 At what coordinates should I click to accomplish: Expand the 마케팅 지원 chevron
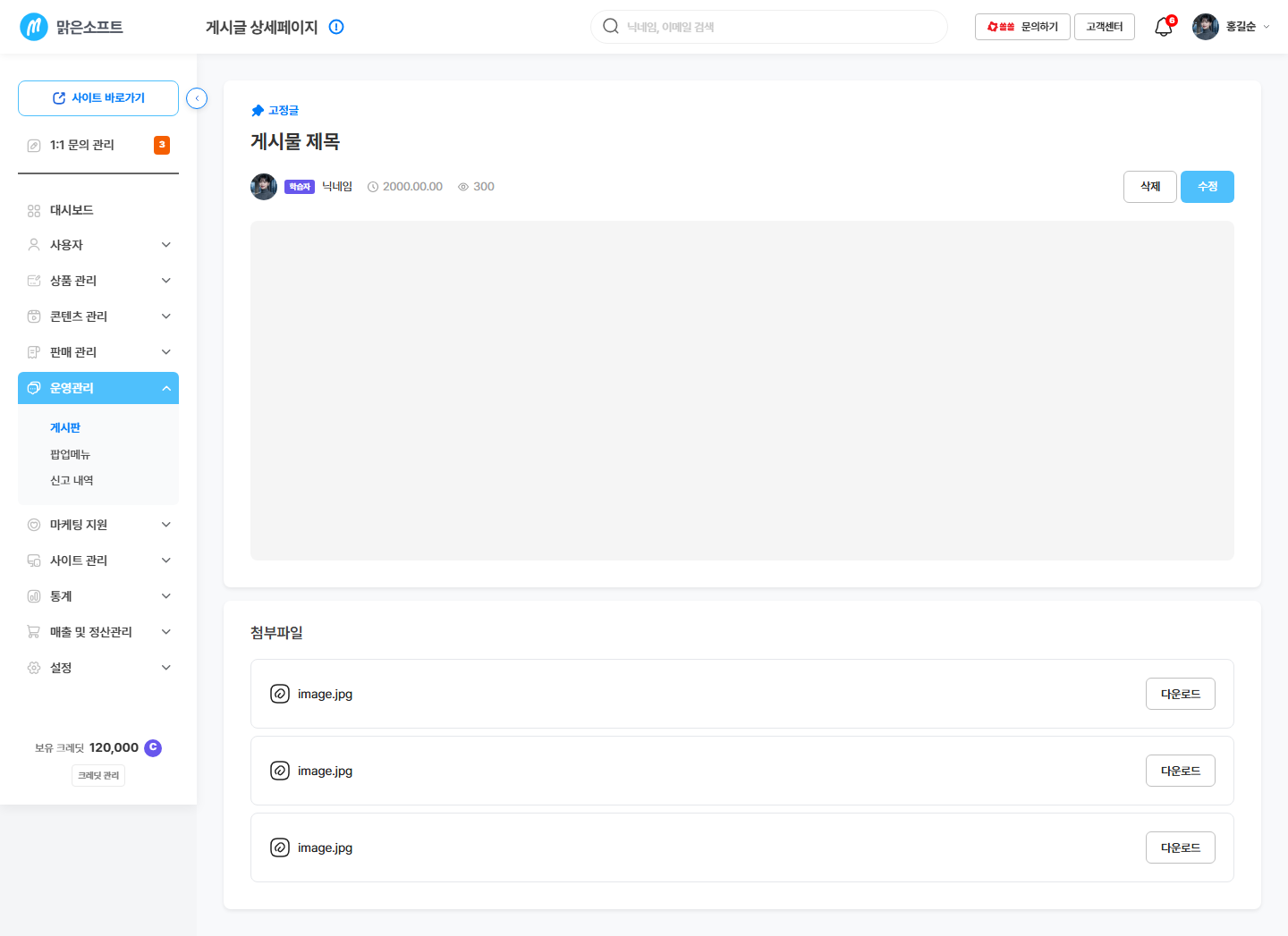166,525
